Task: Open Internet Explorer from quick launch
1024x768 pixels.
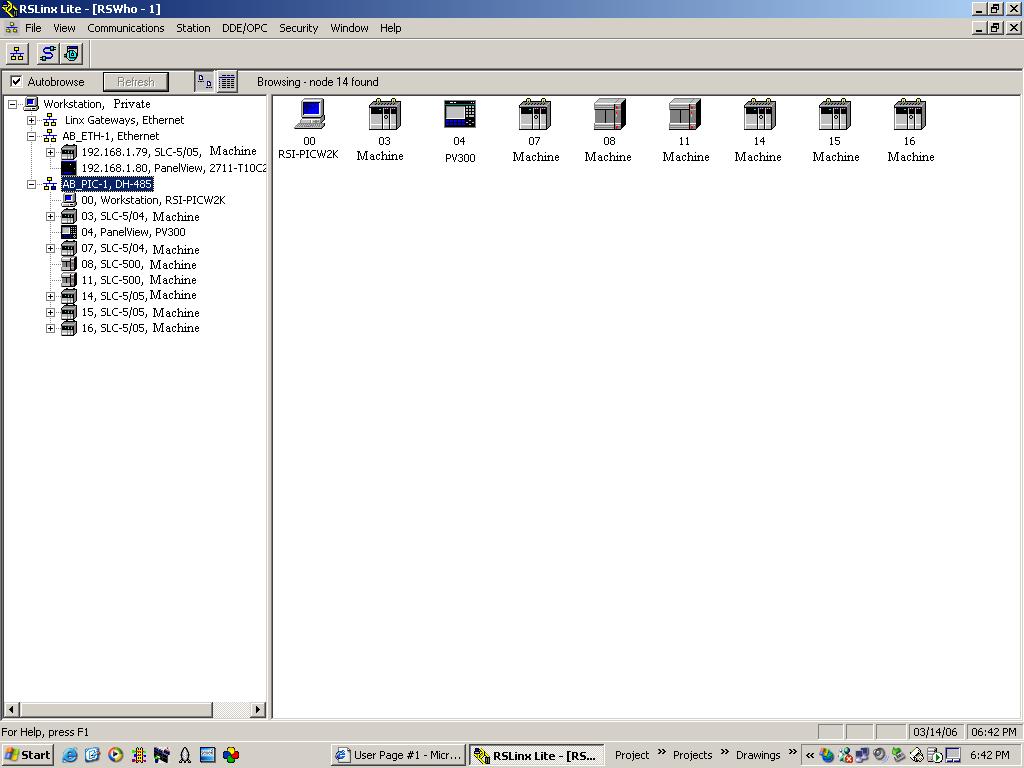Action: click(x=70, y=756)
